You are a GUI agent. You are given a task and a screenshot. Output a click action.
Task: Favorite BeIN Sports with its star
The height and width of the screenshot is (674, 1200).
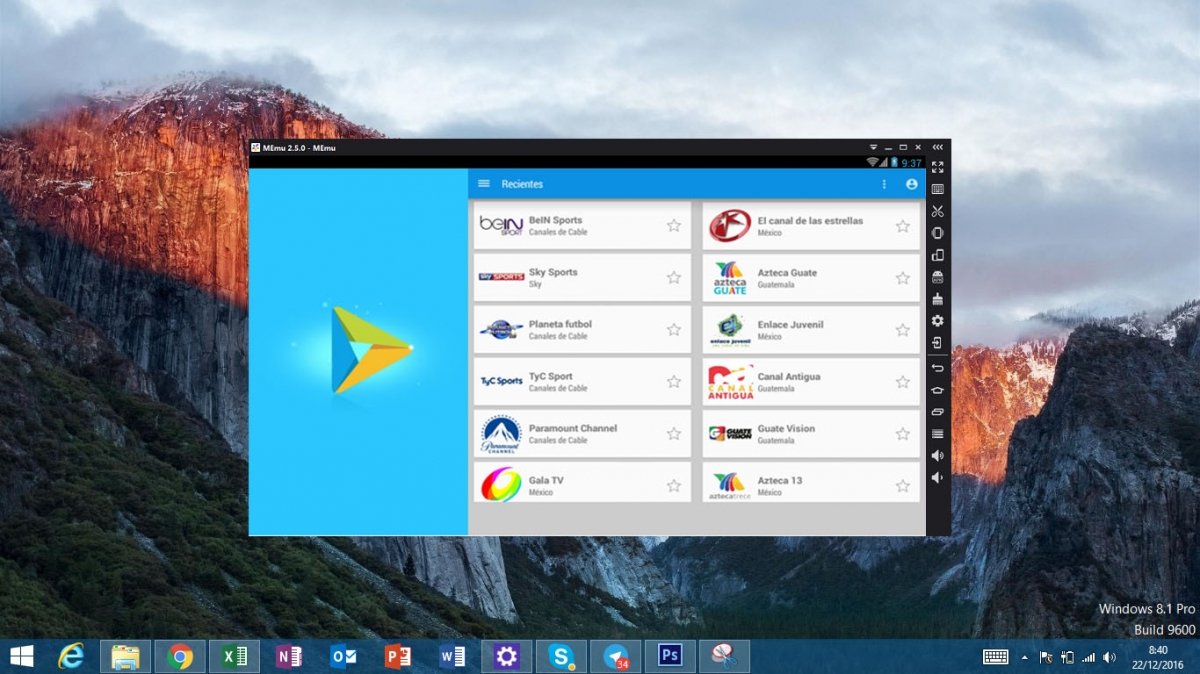674,226
